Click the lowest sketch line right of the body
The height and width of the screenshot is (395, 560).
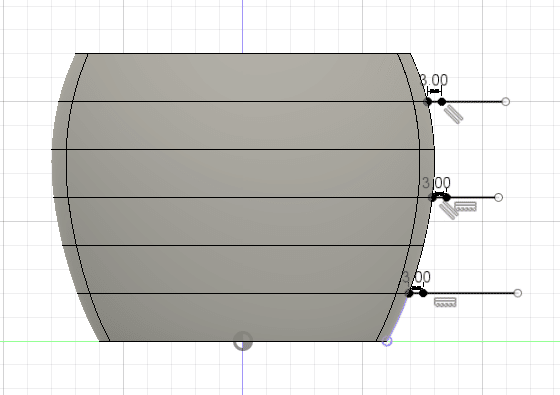(470, 293)
